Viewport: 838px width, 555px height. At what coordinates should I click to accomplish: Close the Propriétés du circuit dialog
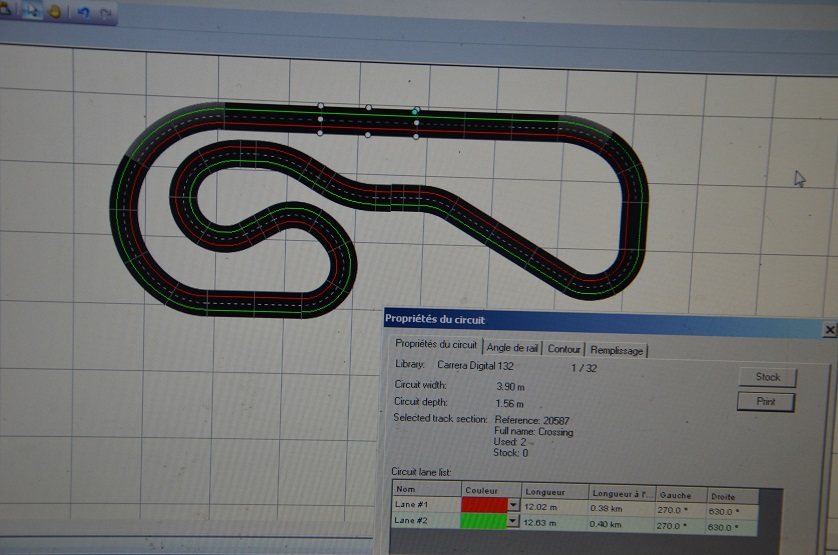tap(829, 330)
